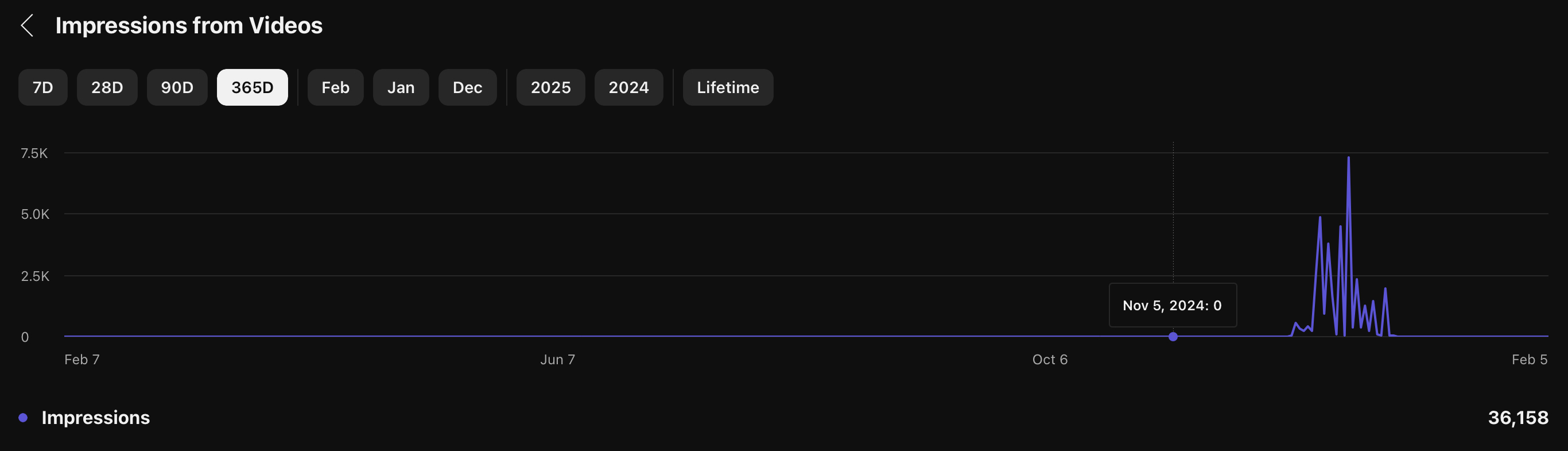Select the 7D time range
1568x451 pixels.
tap(42, 87)
